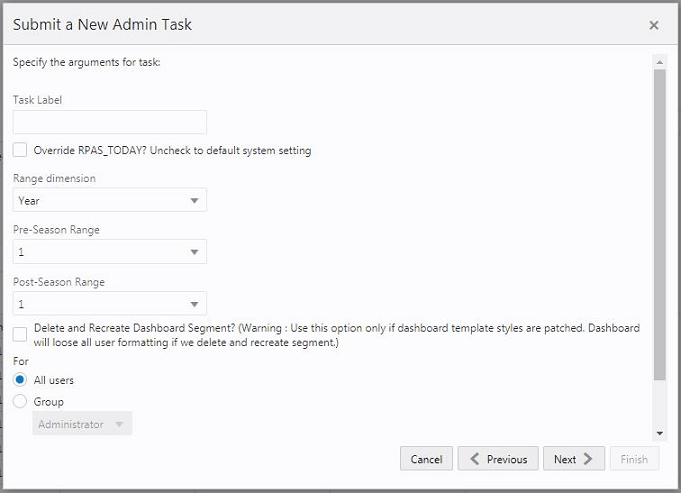This screenshot has width=681, height=493.
Task: Select the All users radio button
Action: 20,380
